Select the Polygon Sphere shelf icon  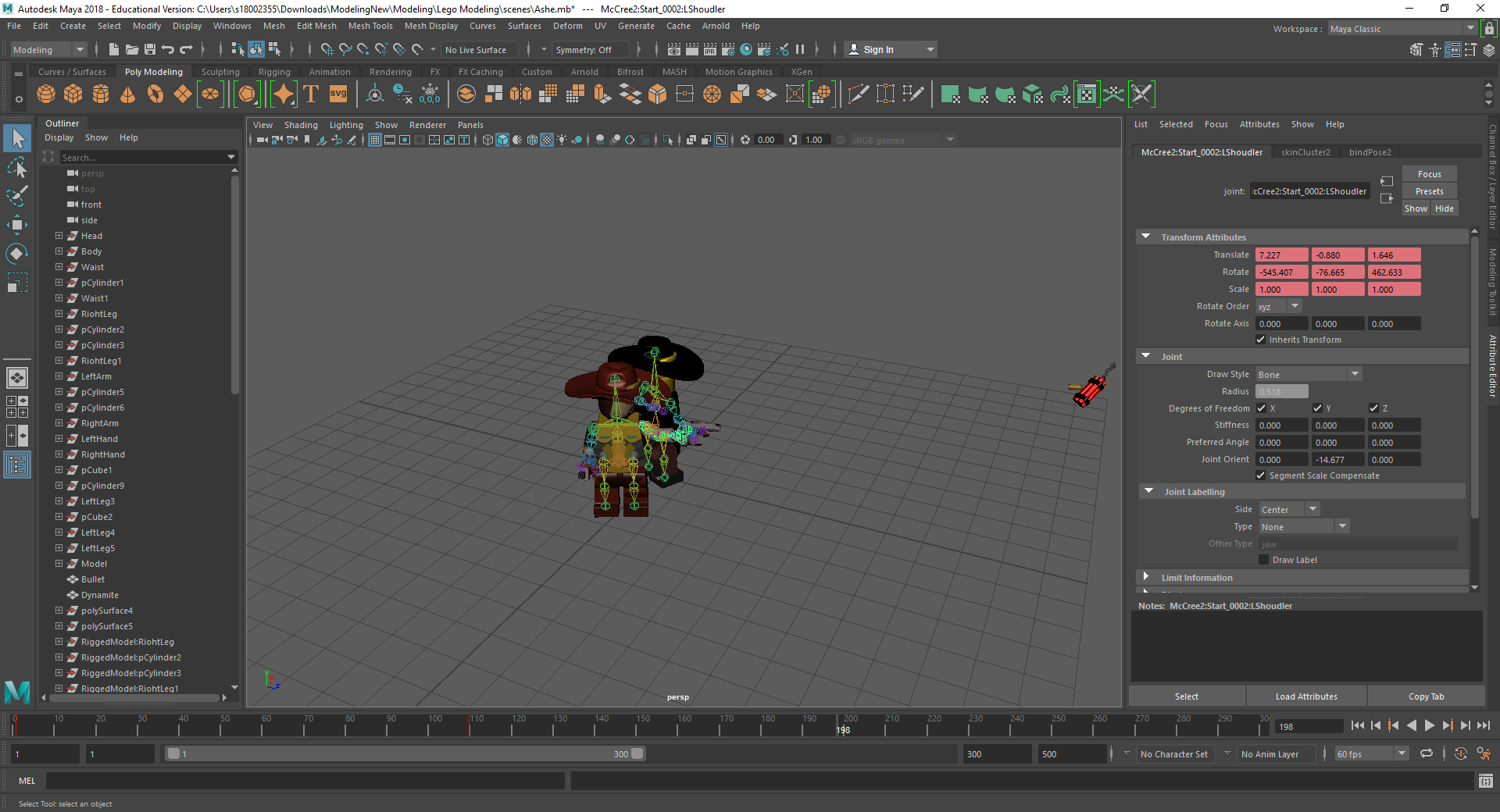click(x=46, y=94)
